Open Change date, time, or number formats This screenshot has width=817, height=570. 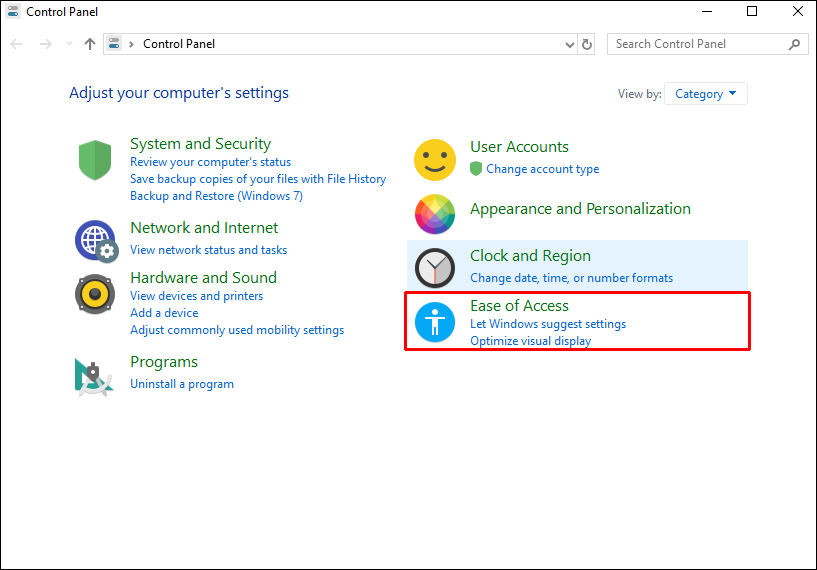pos(571,278)
